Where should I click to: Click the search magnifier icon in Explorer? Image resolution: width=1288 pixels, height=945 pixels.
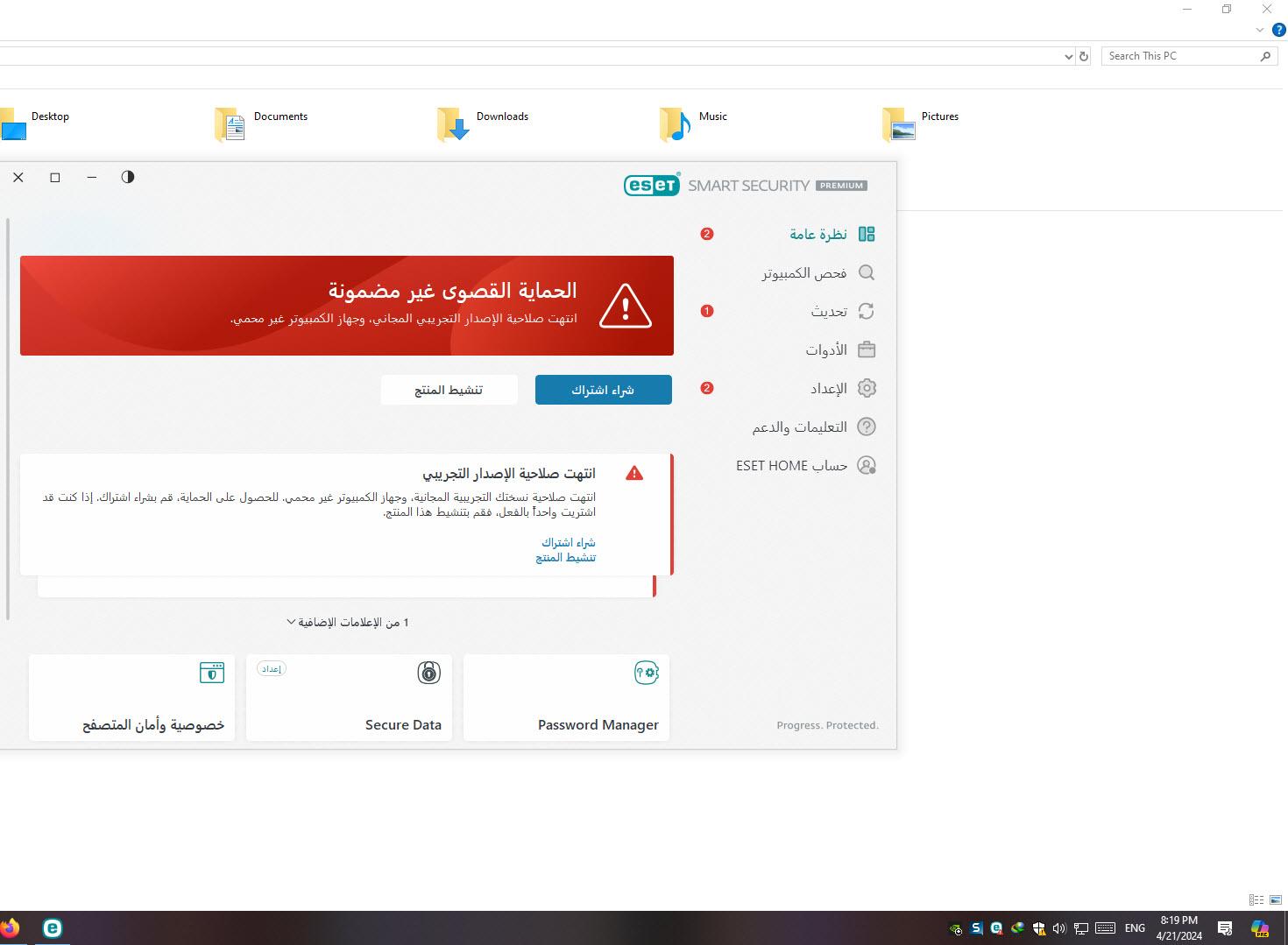1265,56
